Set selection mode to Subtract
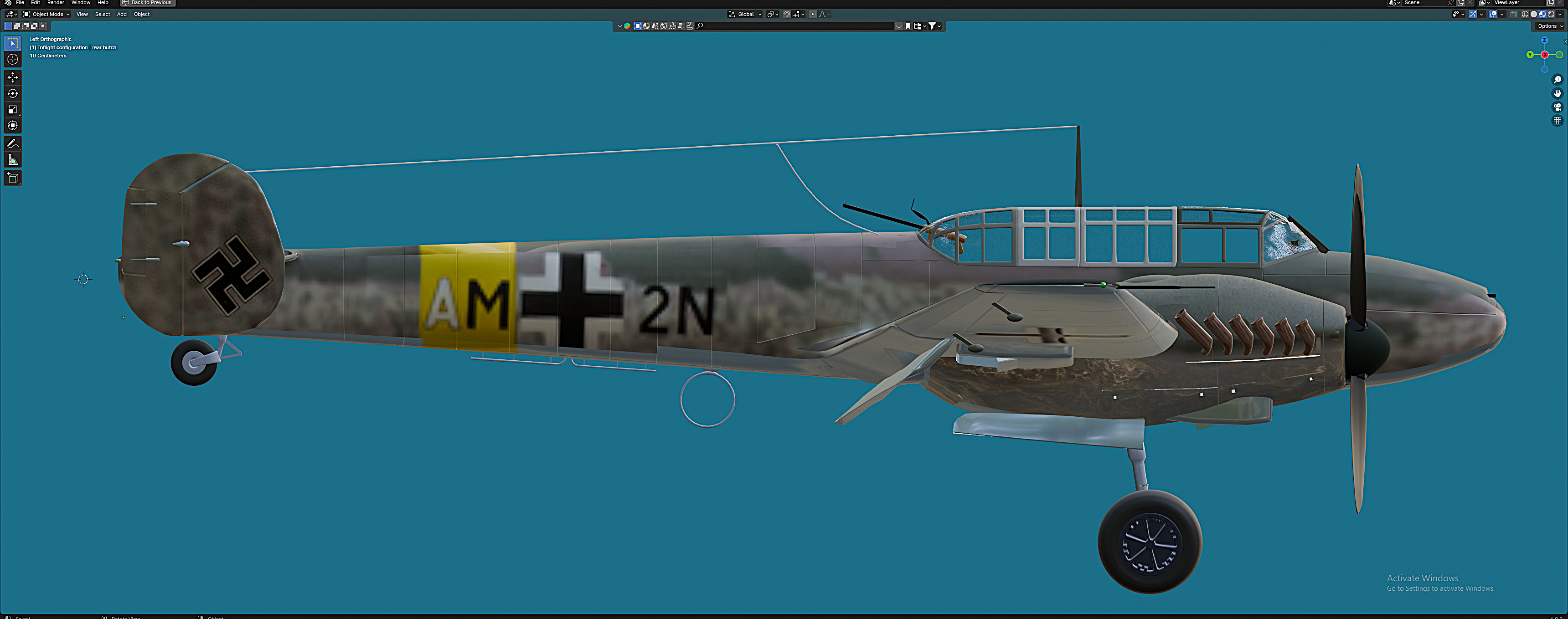Viewport: 1568px width, 619px height. click(x=26, y=26)
